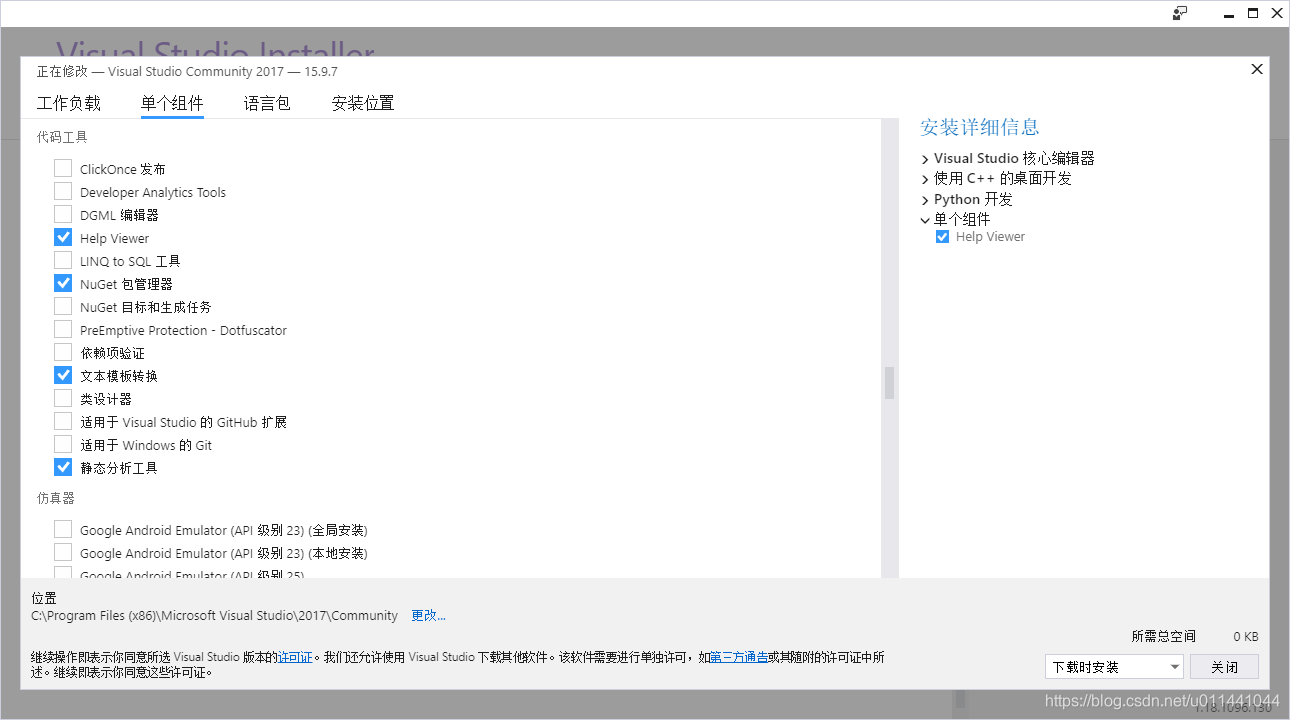Open the 语言包 tab
1290x720 pixels.
(x=267, y=103)
